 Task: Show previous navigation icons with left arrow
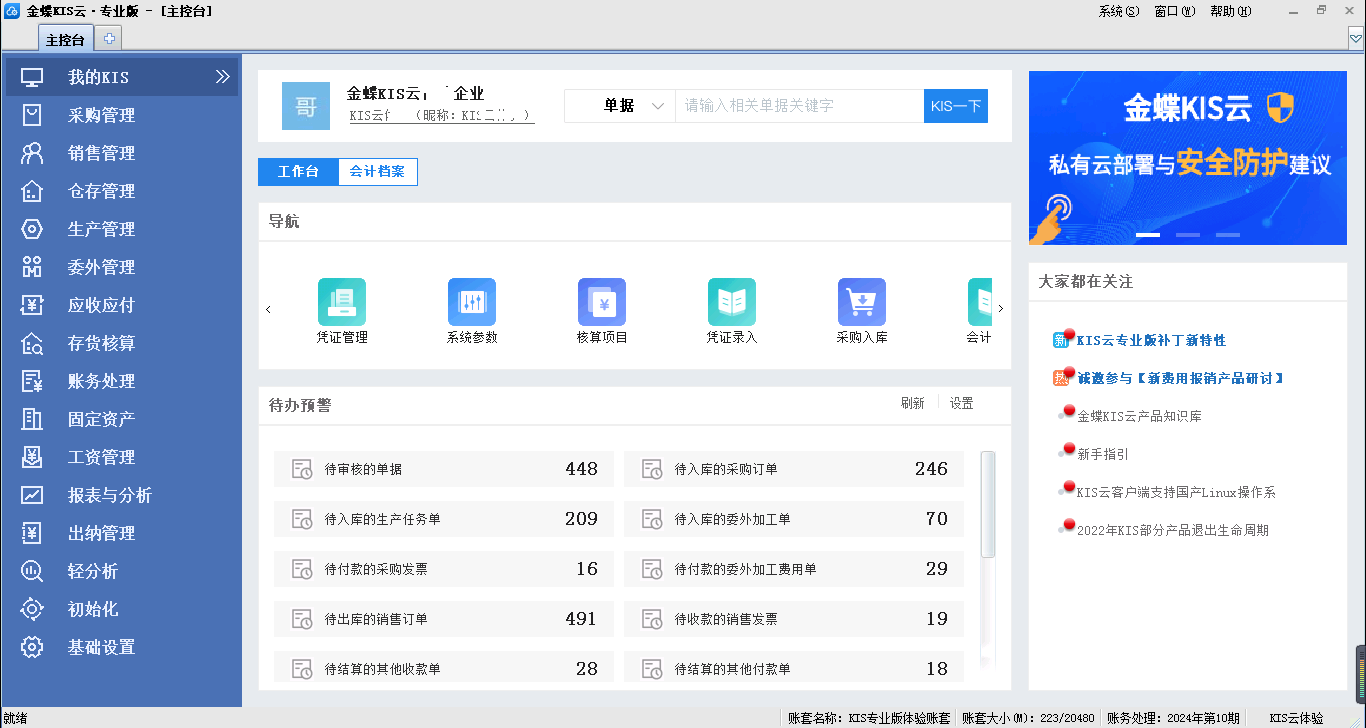tap(268, 310)
